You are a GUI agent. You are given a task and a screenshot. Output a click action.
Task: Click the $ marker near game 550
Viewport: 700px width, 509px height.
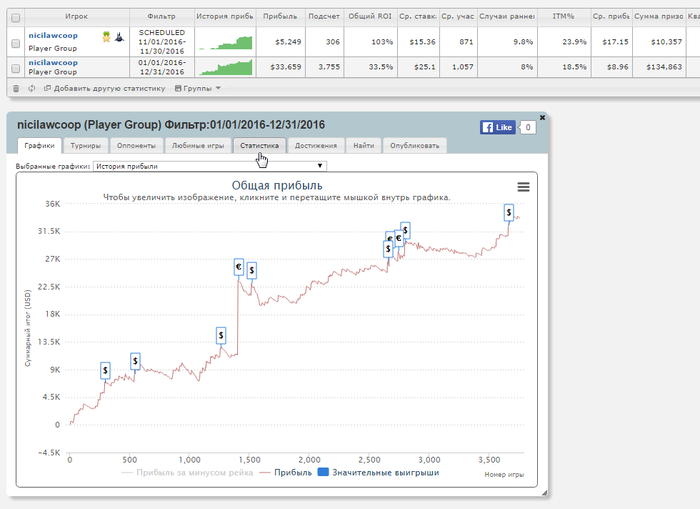click(135, 361)
